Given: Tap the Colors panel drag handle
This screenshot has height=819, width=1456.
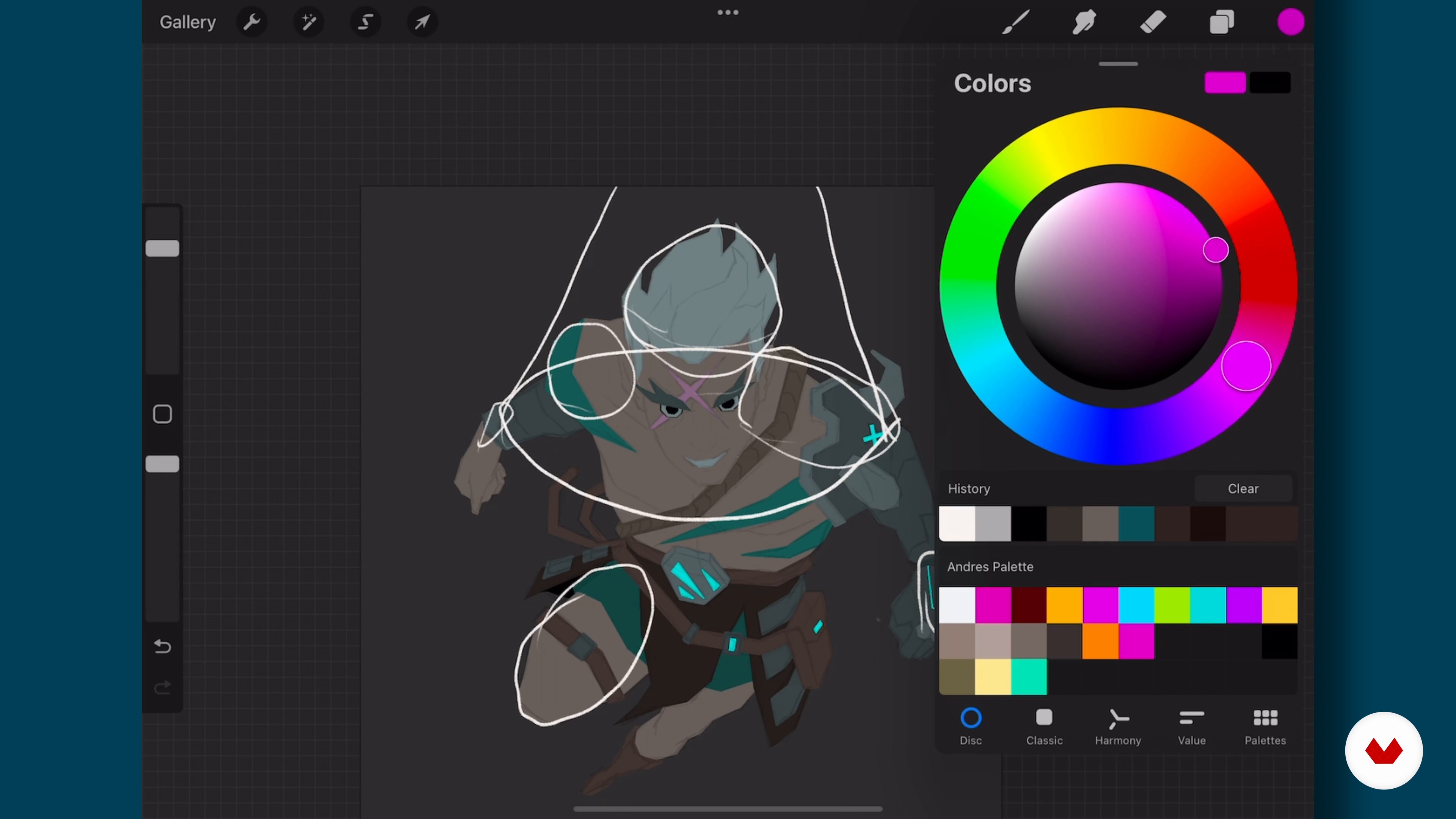Looking at the screenshot, I should click(1118, 64).
